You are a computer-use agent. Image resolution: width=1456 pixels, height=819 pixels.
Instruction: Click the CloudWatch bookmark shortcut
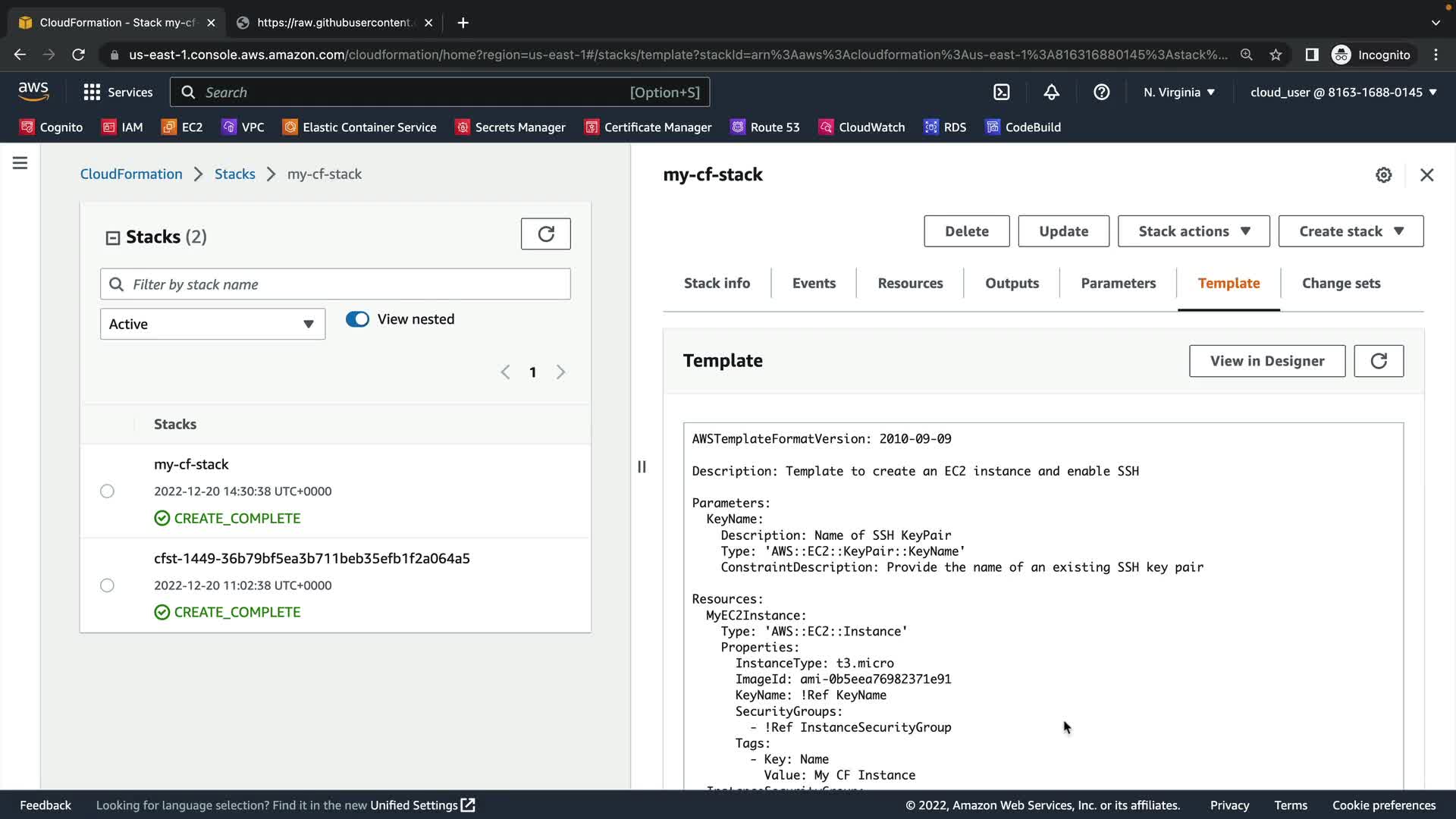(861, 127)
